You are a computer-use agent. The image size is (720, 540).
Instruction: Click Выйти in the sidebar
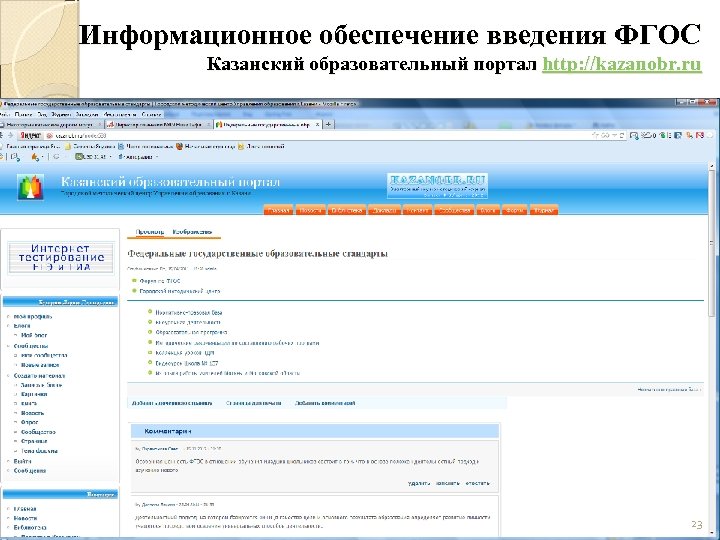22,461
